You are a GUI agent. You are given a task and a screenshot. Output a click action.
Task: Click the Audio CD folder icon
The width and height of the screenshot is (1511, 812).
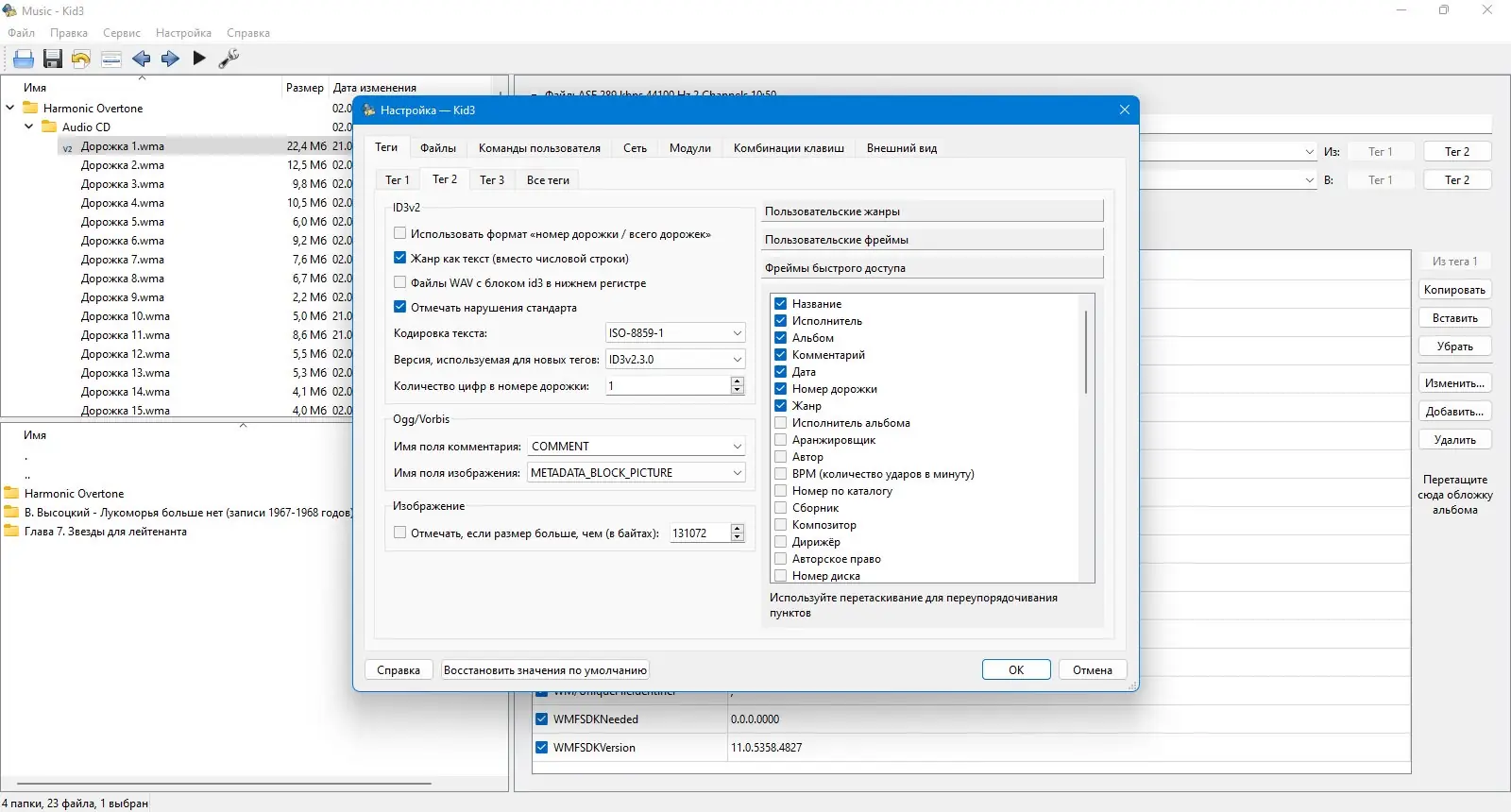(x=49, y=127)
